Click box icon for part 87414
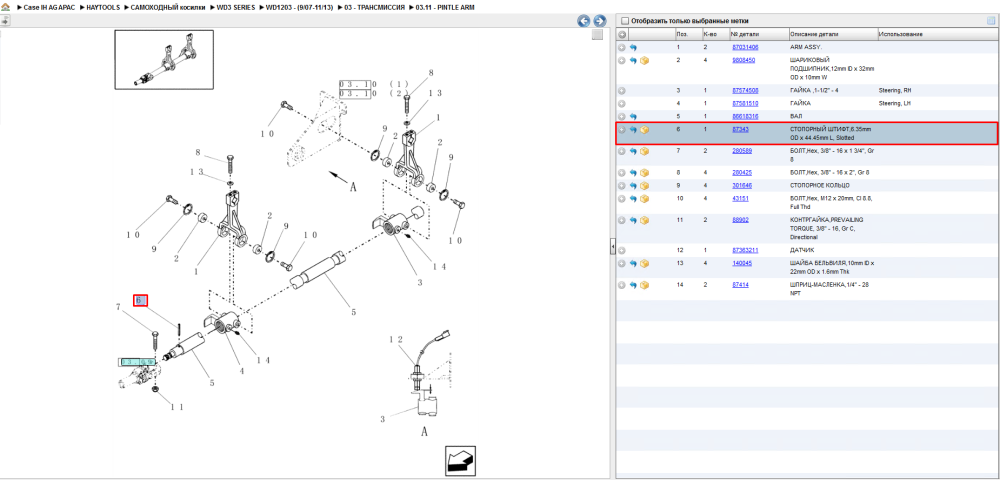Image resolution: width=1000 pixels, height=480 pixels. 645,285
